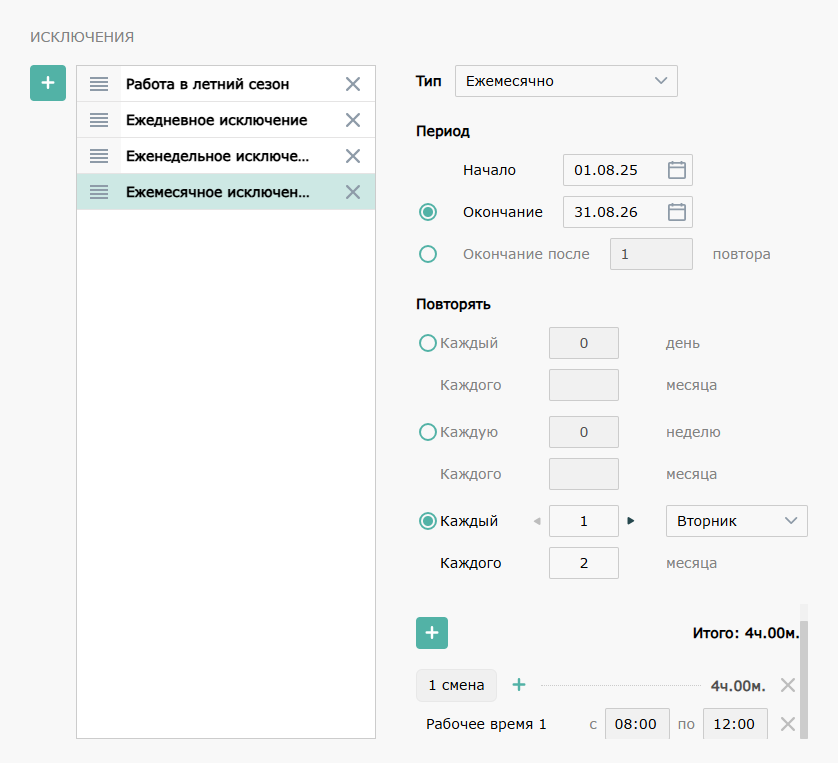Click drag handle of "Еженедельное исключение" row
Viewport: 838px width, 763px height.
(99, 156)
